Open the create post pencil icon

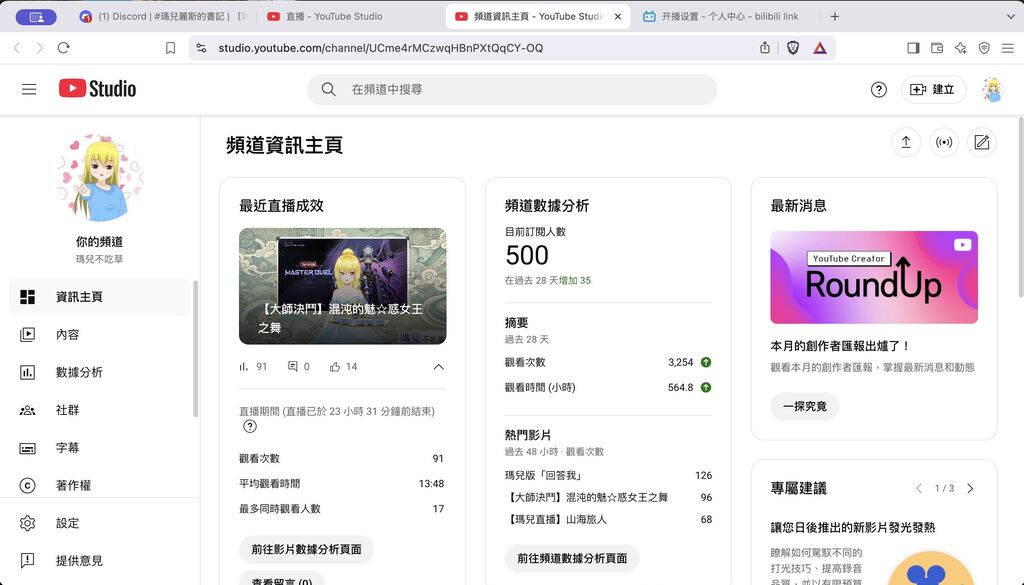click(982, 142)
